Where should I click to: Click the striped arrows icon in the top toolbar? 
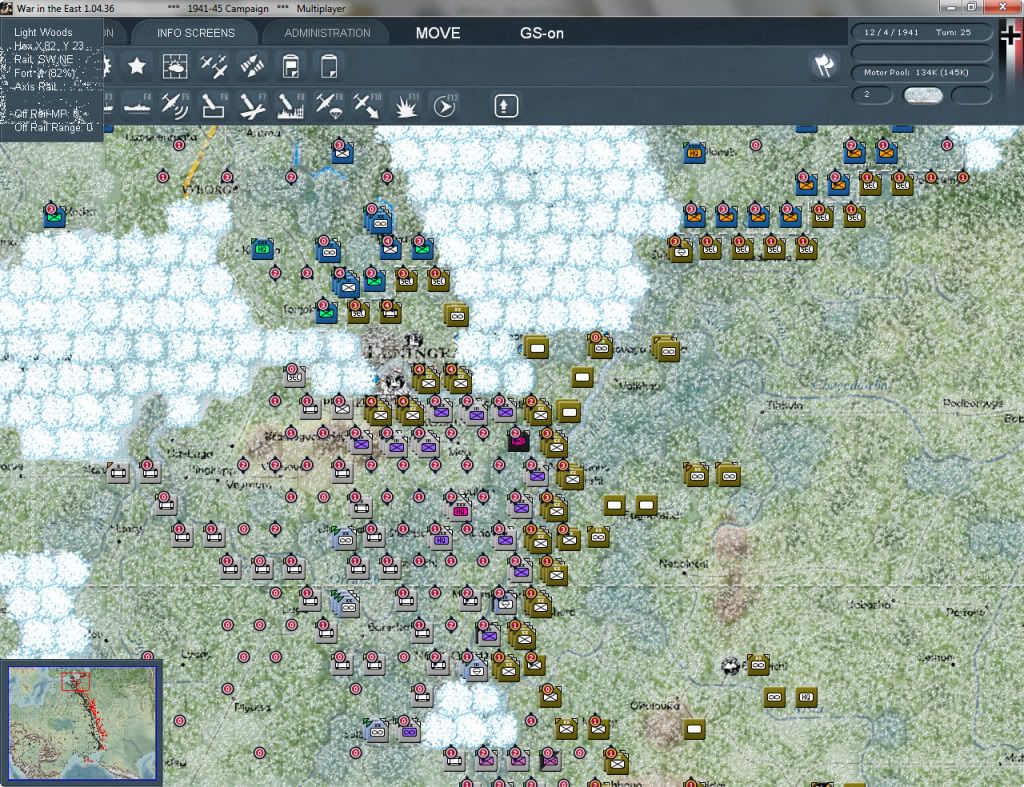[252, 66]
